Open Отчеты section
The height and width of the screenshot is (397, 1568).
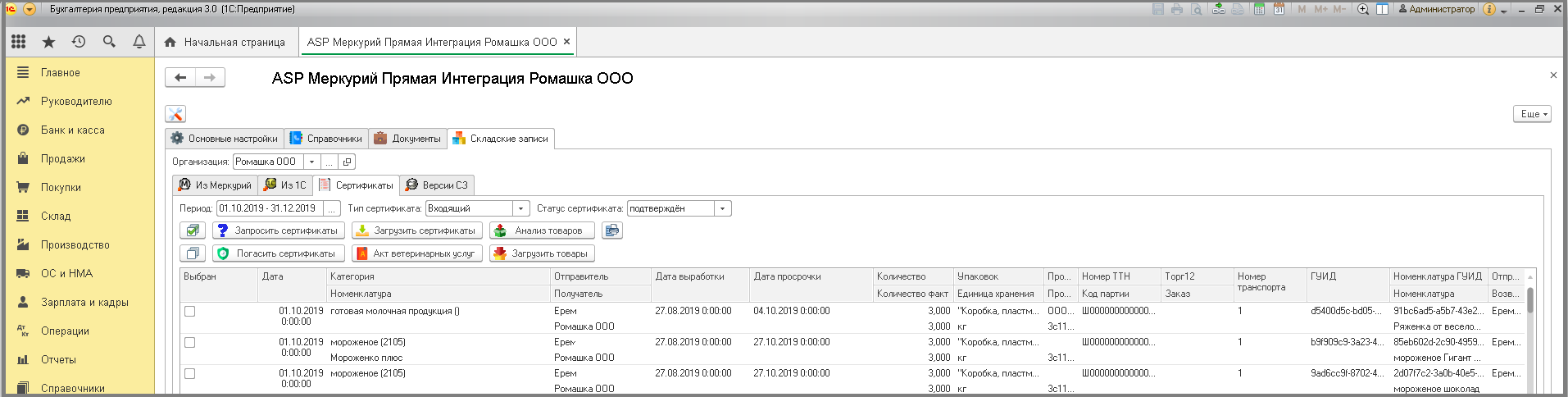(x=80, y=359)
